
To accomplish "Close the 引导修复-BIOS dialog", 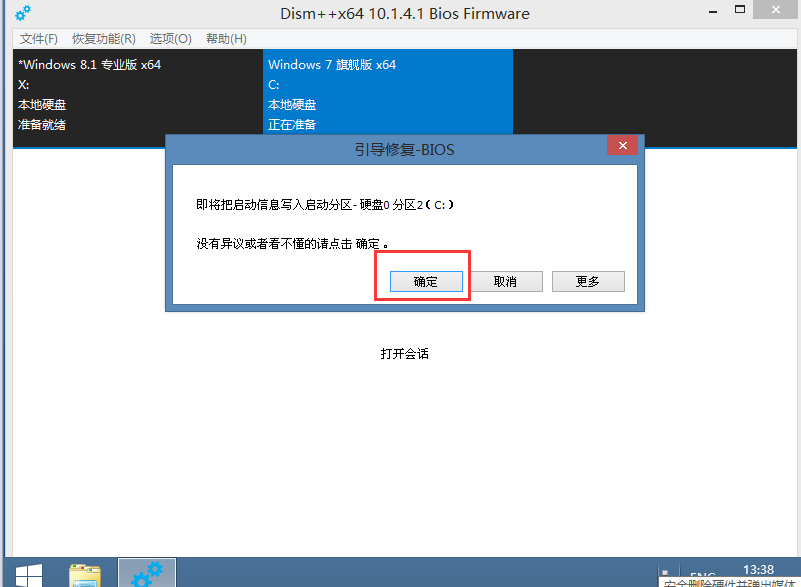I will pos(622,146).
